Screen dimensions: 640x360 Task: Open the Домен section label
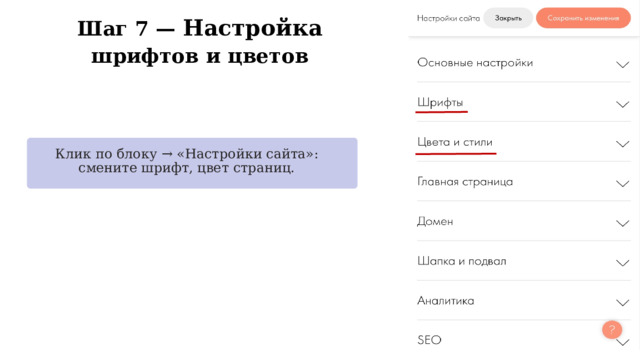coord(435,222)
